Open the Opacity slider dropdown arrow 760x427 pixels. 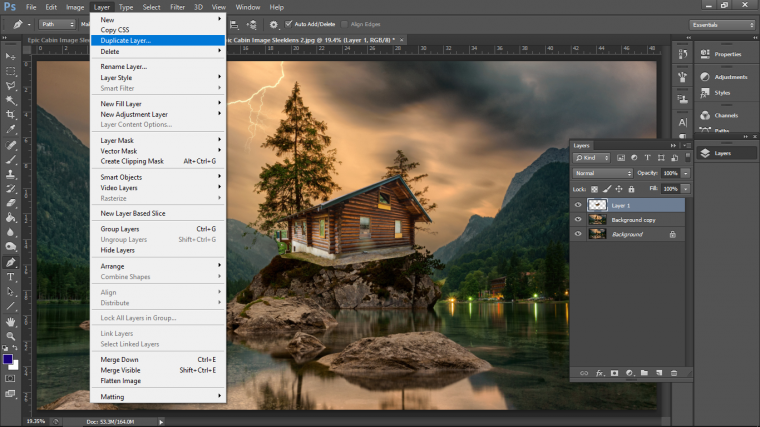point(685,173)
